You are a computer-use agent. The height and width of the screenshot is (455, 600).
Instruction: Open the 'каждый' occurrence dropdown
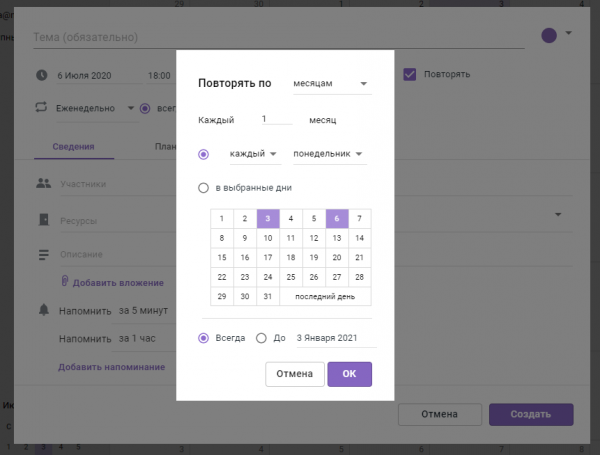point(252,154)
